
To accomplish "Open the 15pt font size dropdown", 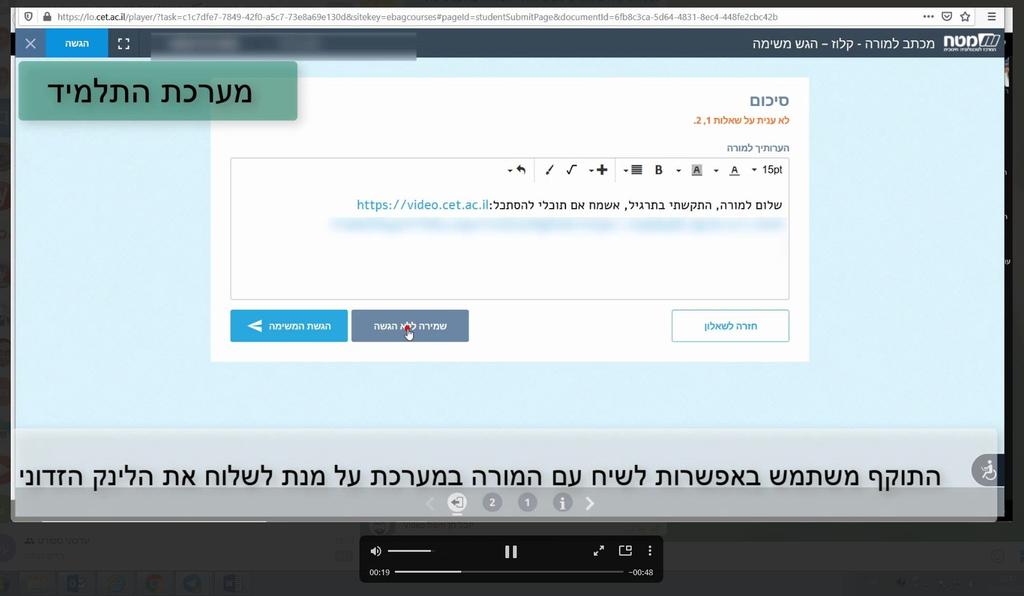I will click(x=767, y=170).
